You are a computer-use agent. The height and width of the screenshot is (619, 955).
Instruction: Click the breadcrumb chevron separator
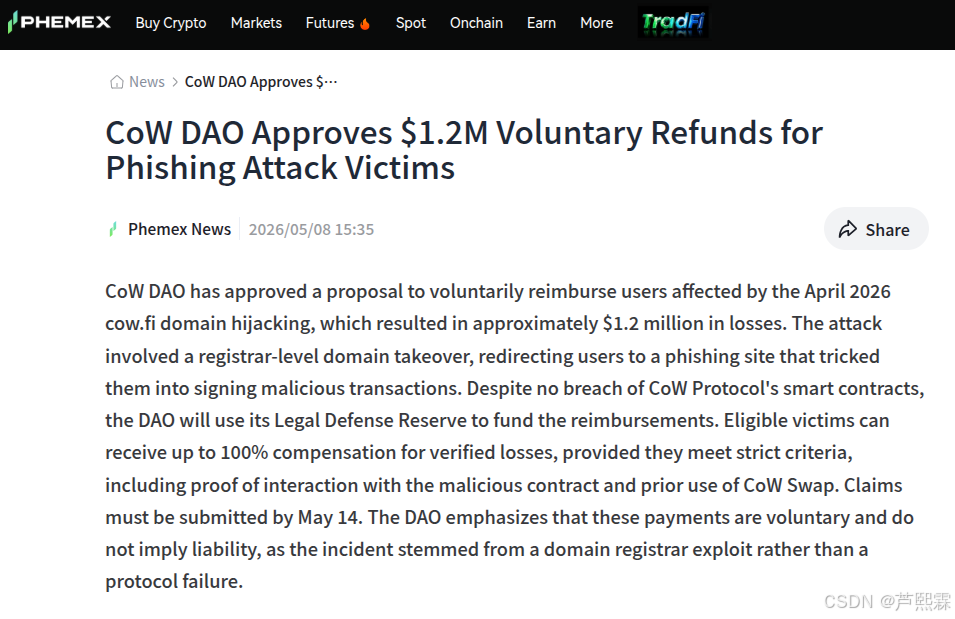click(175, 82)
